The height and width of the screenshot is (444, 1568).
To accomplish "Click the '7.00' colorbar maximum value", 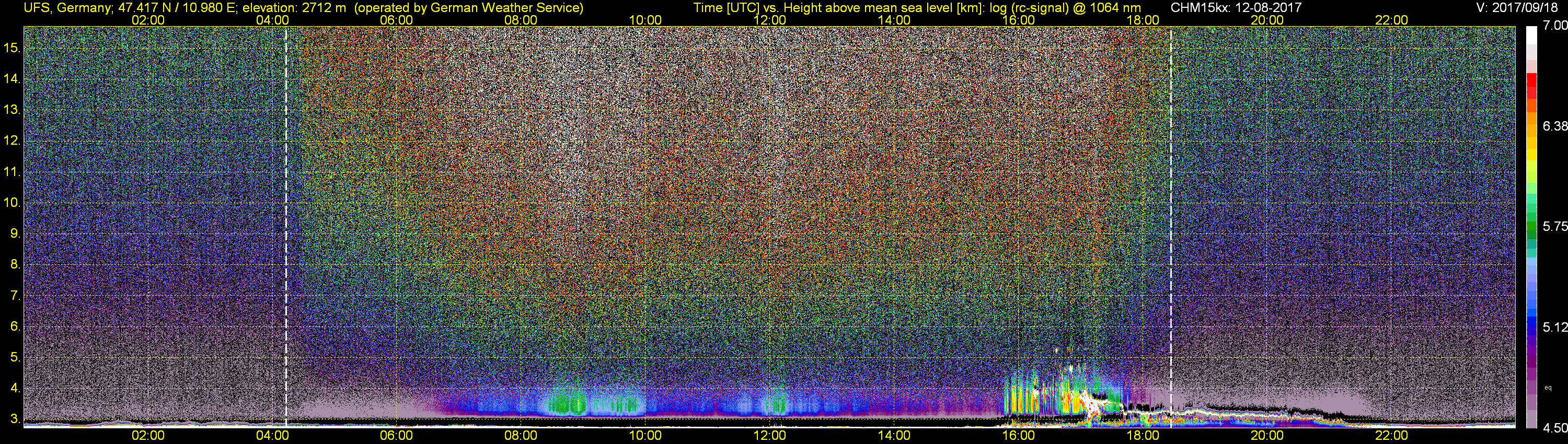I will tap(1555, 25).
